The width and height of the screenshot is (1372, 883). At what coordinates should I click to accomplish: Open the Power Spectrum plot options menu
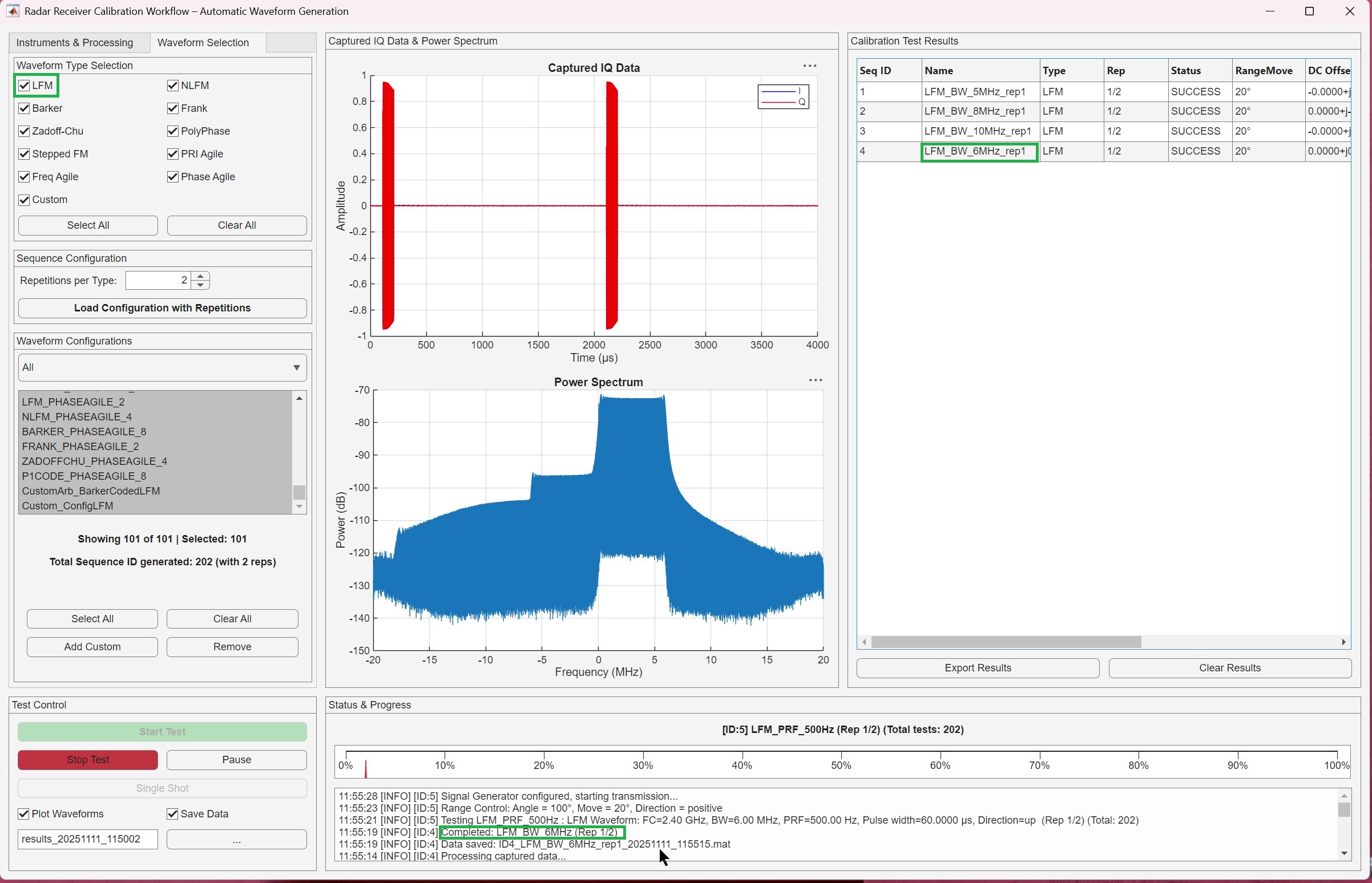click(815, 379)
